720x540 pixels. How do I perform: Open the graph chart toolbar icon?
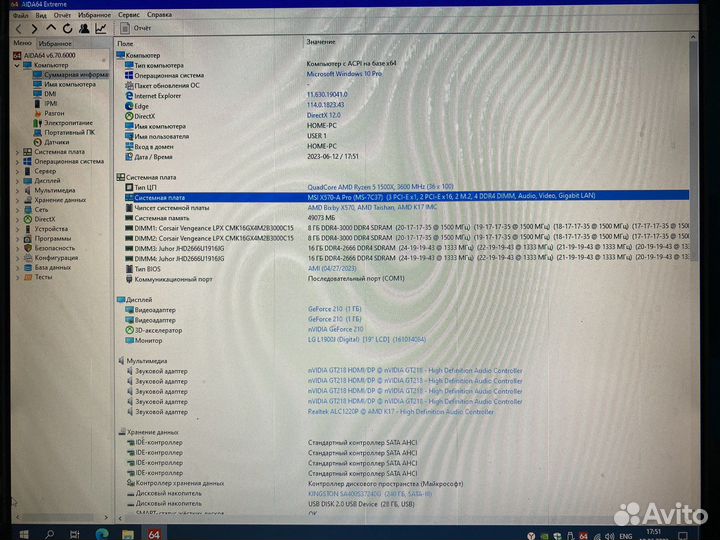101,28
